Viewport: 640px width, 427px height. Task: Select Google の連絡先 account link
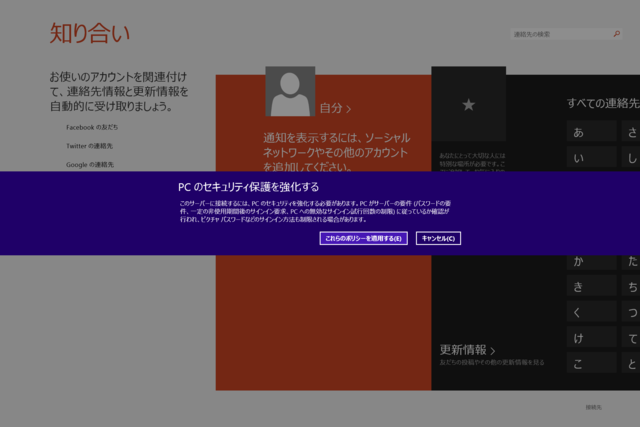[90, 165]
